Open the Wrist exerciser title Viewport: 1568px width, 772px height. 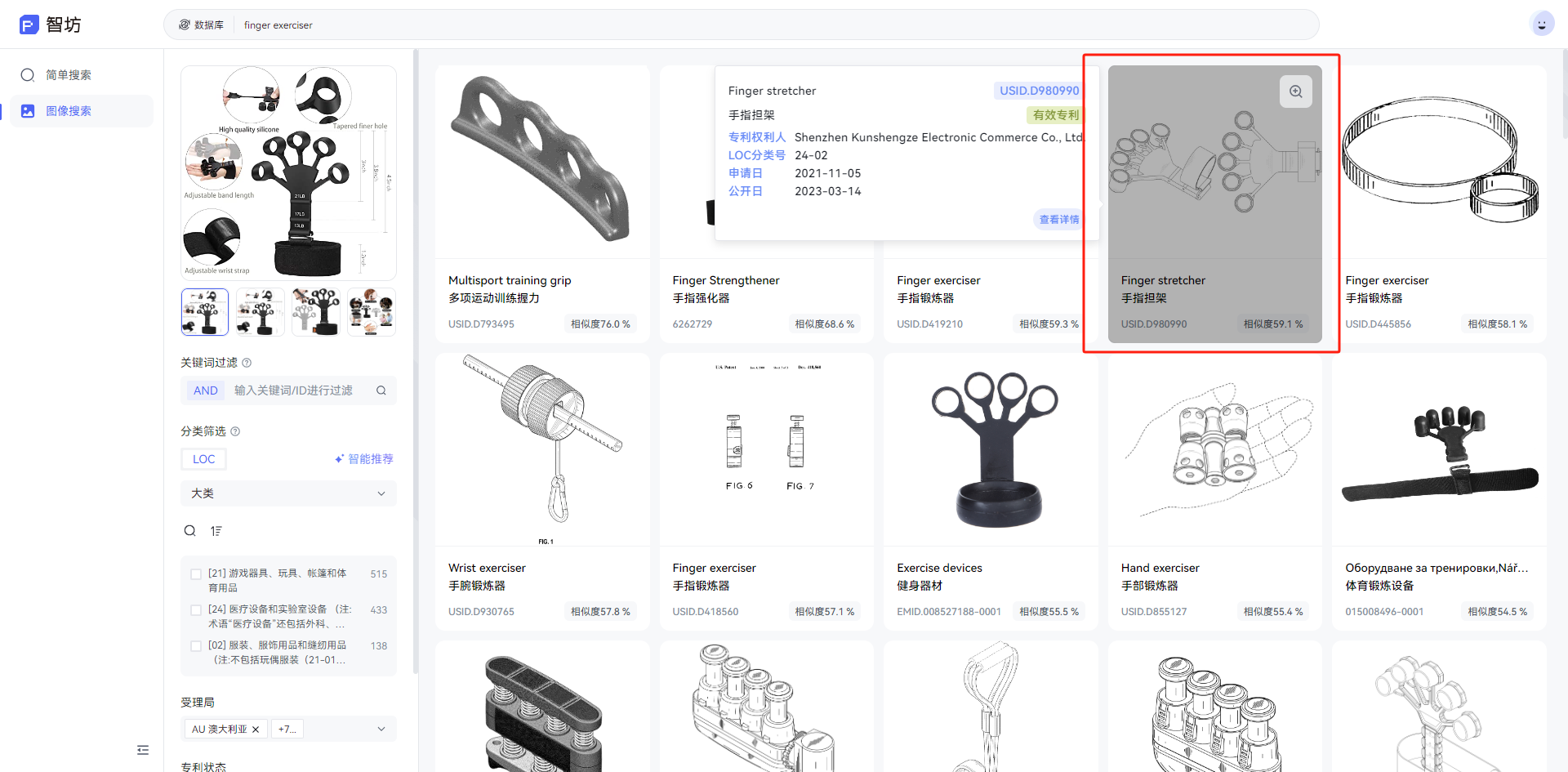click(487, 568)
